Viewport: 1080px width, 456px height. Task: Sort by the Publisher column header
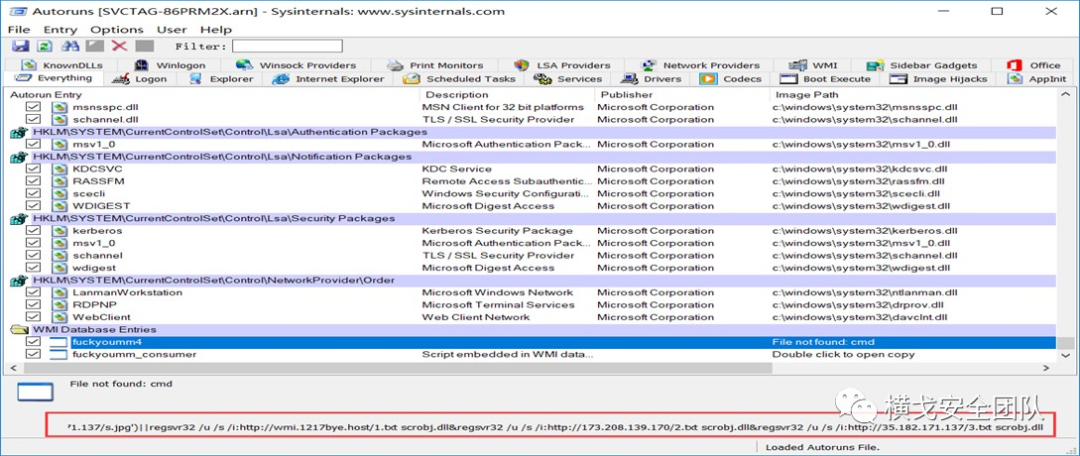(683, 94)
